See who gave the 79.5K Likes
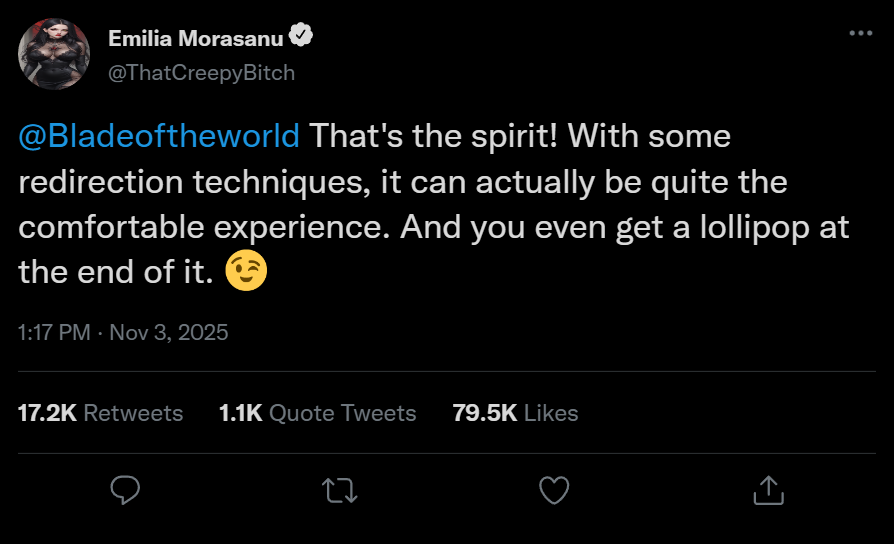 [x=515, y=413]
